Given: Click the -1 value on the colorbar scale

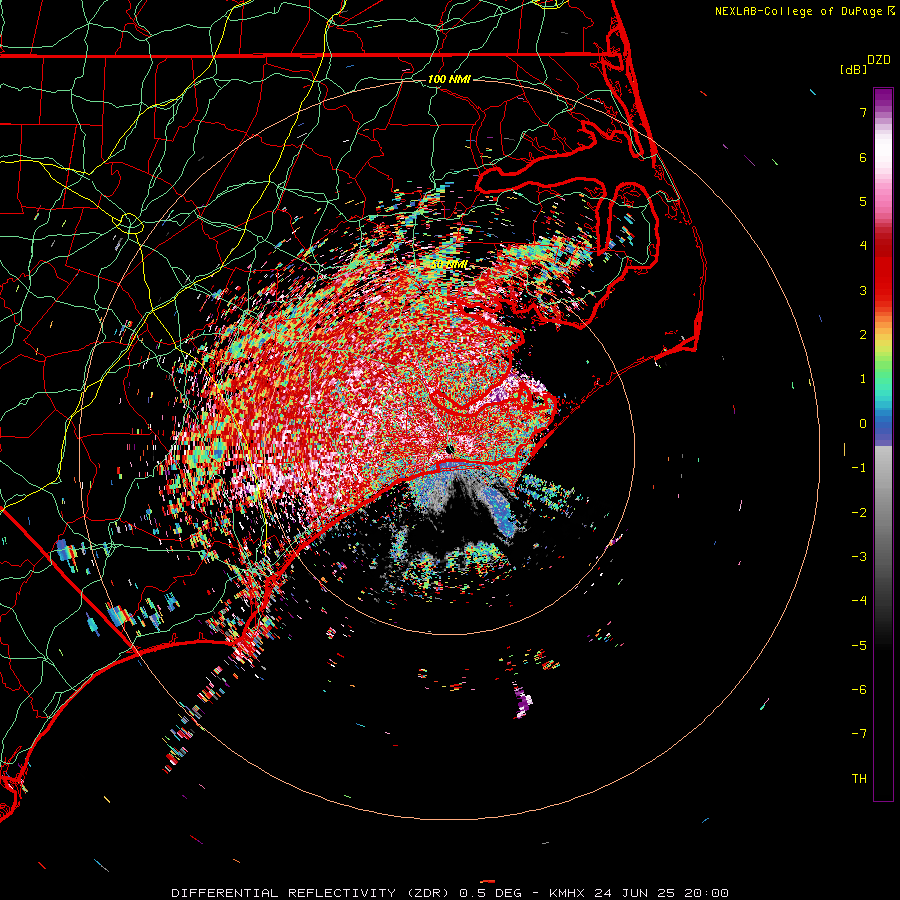Looking at the screenshot, I should click(859, 468).
